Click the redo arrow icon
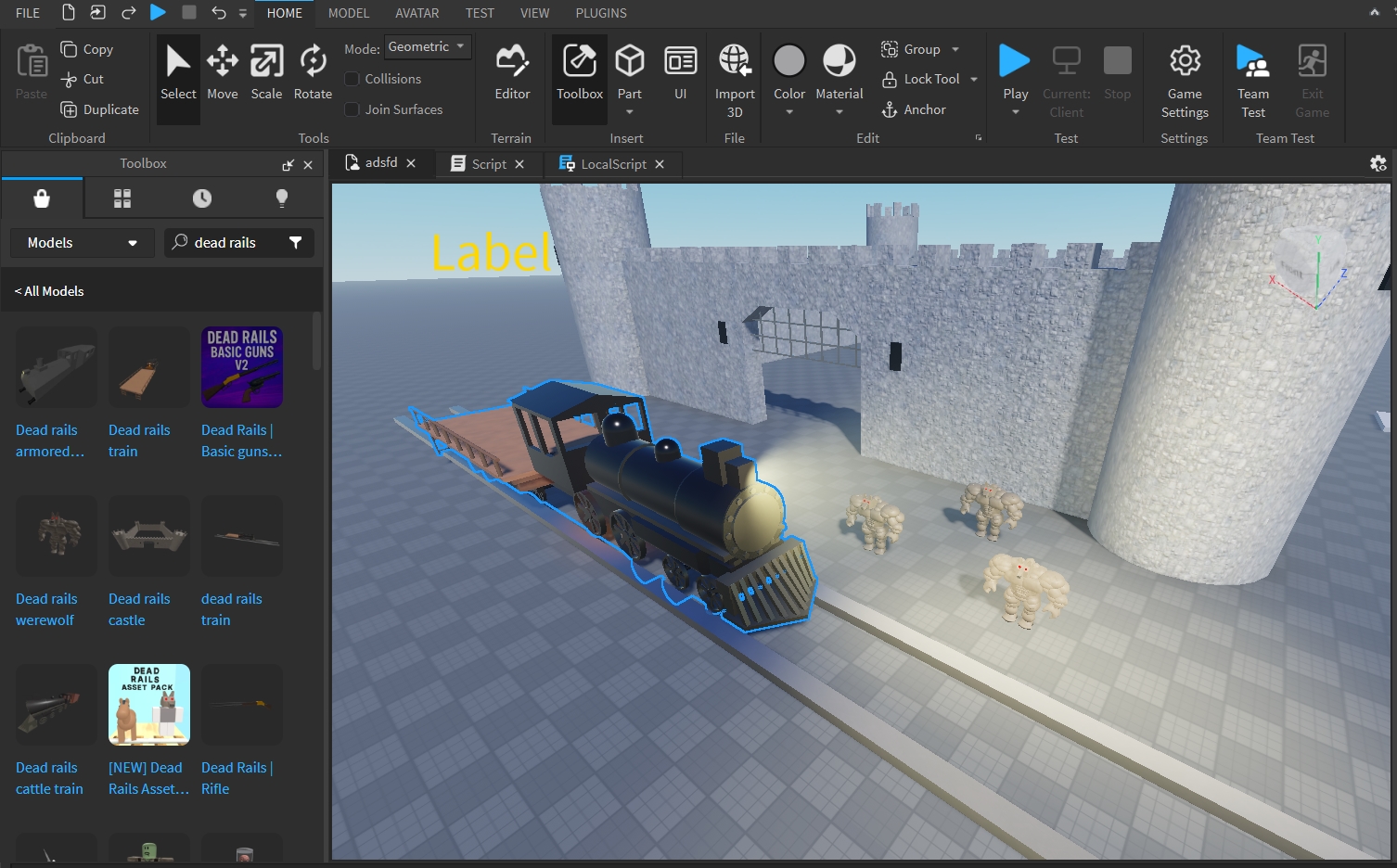The width and height of the screenshot is (1397, 868). (129, 12)
